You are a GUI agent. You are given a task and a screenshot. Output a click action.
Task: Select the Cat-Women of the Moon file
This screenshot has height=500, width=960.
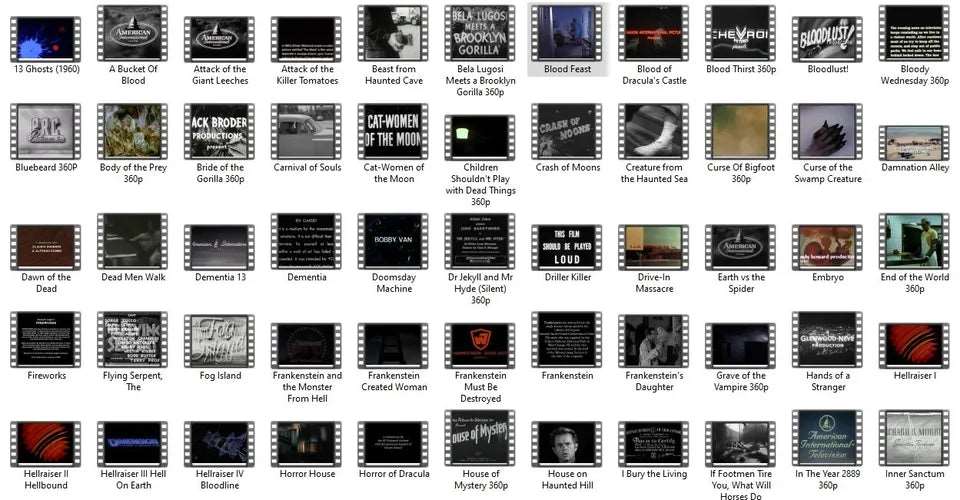tap(394, 131)
